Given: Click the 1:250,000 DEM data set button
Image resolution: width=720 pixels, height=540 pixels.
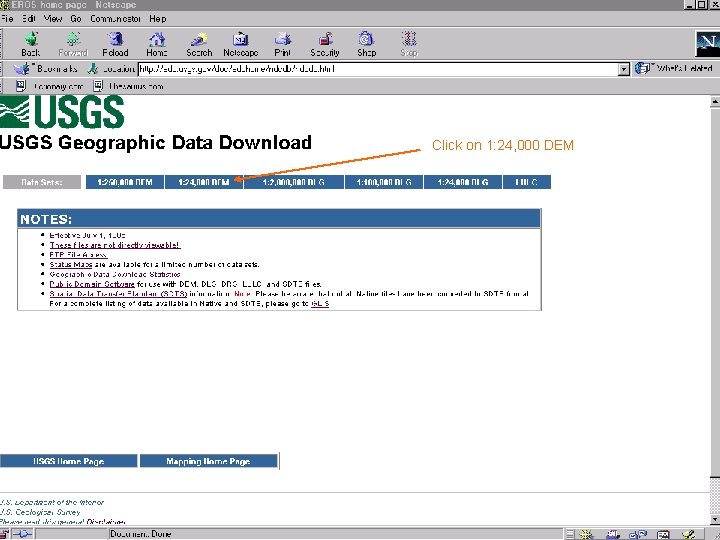Looking at the screenshot, I should coord(125,182).
